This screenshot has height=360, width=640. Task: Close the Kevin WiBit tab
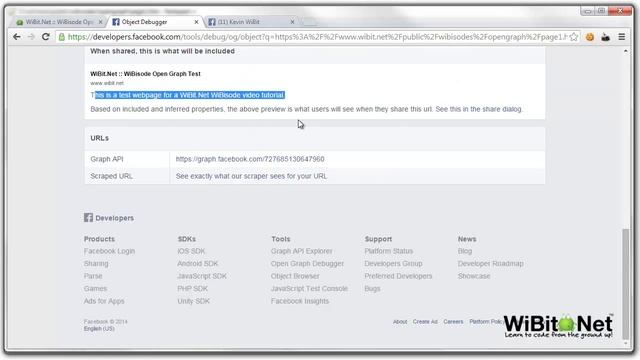point(292,22)
